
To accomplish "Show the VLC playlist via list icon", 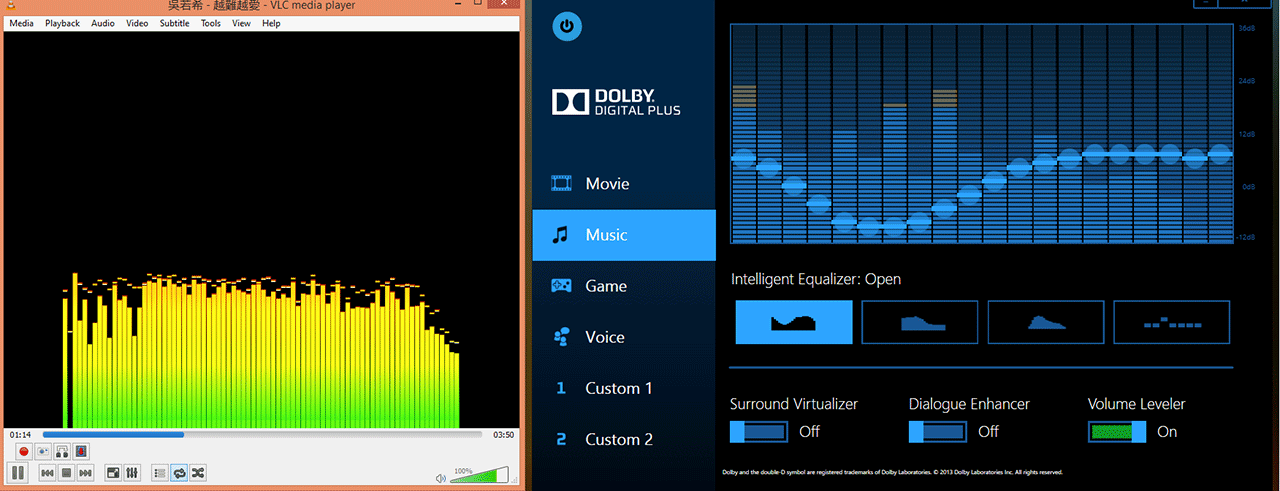I will click(160, 472).
